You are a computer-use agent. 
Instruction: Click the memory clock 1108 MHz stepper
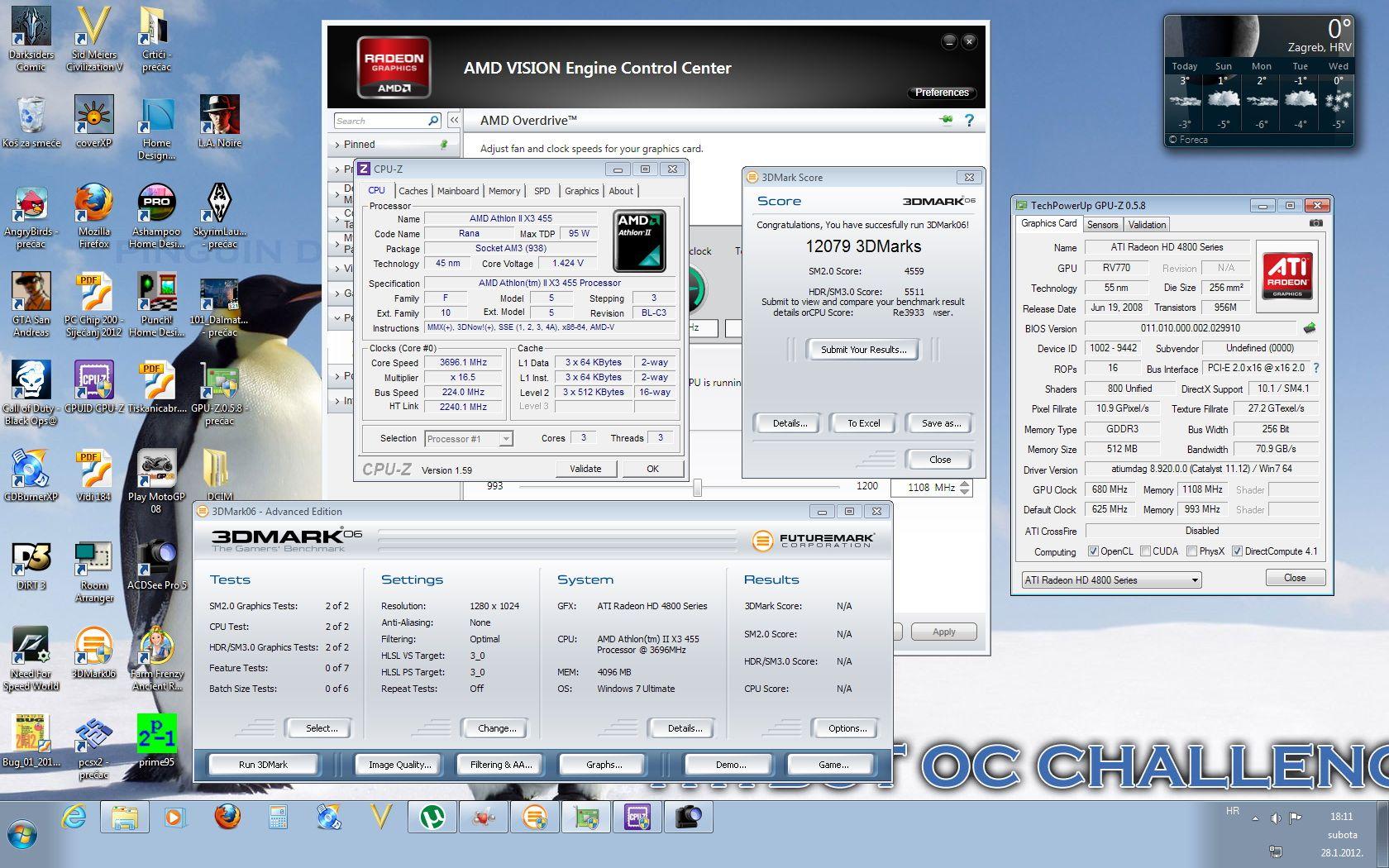tap(965, 488)
